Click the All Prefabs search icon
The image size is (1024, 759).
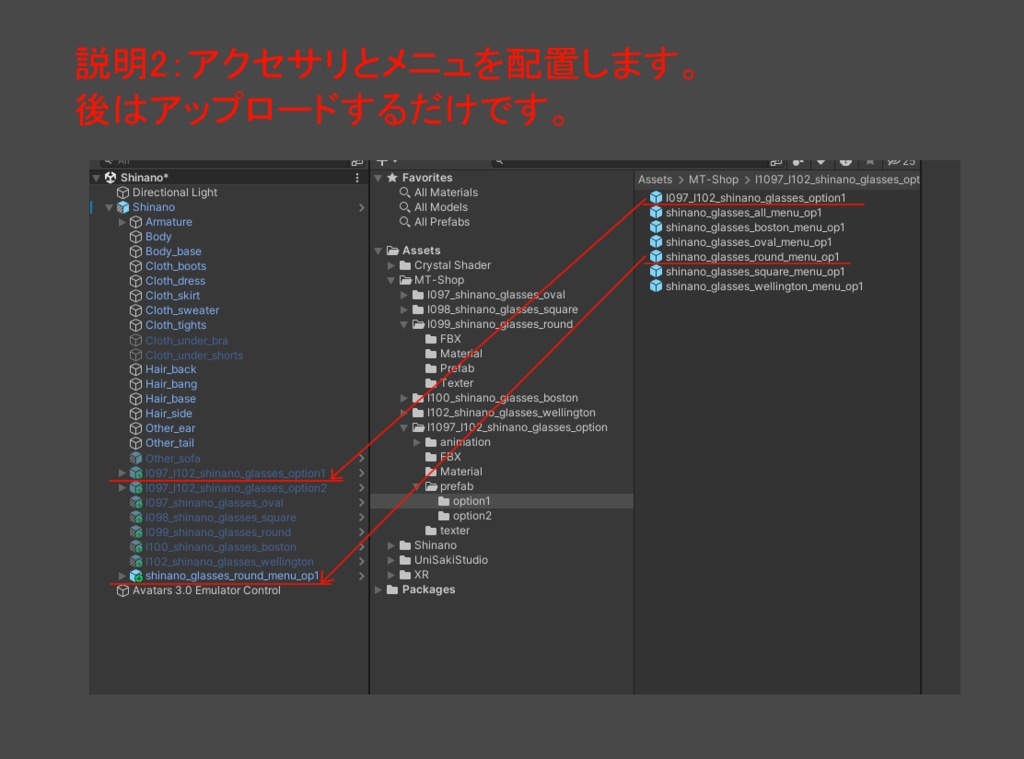point(405,222)
